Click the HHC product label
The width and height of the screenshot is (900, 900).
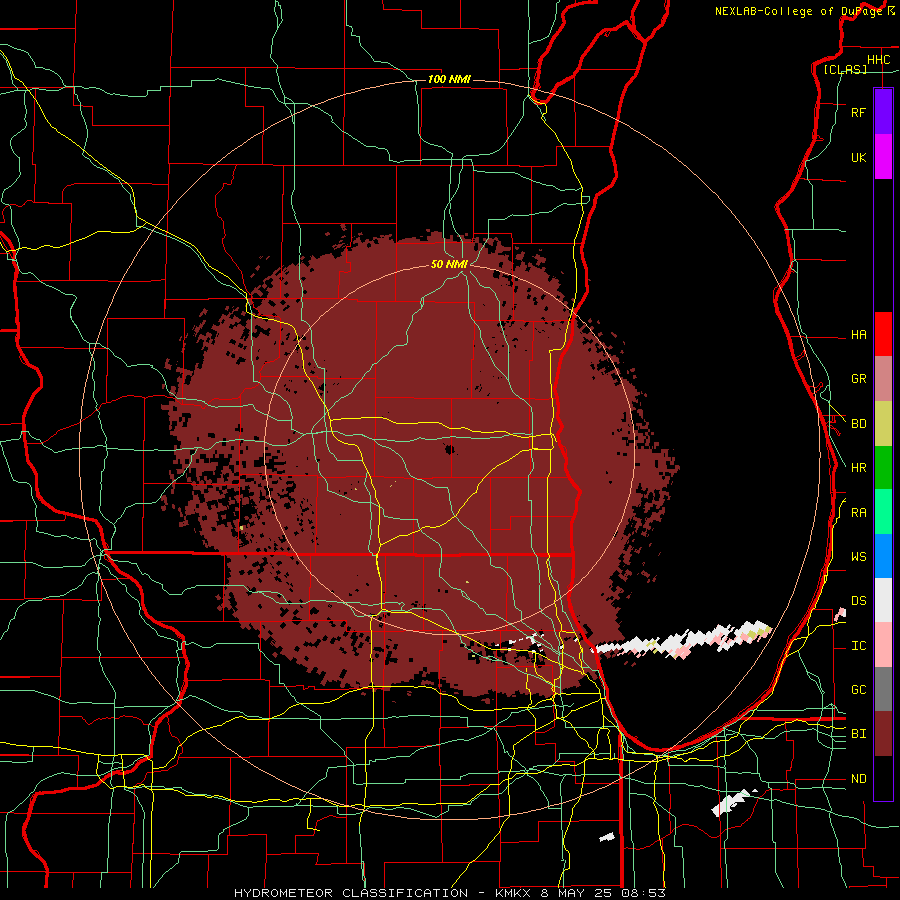point(878,60)
